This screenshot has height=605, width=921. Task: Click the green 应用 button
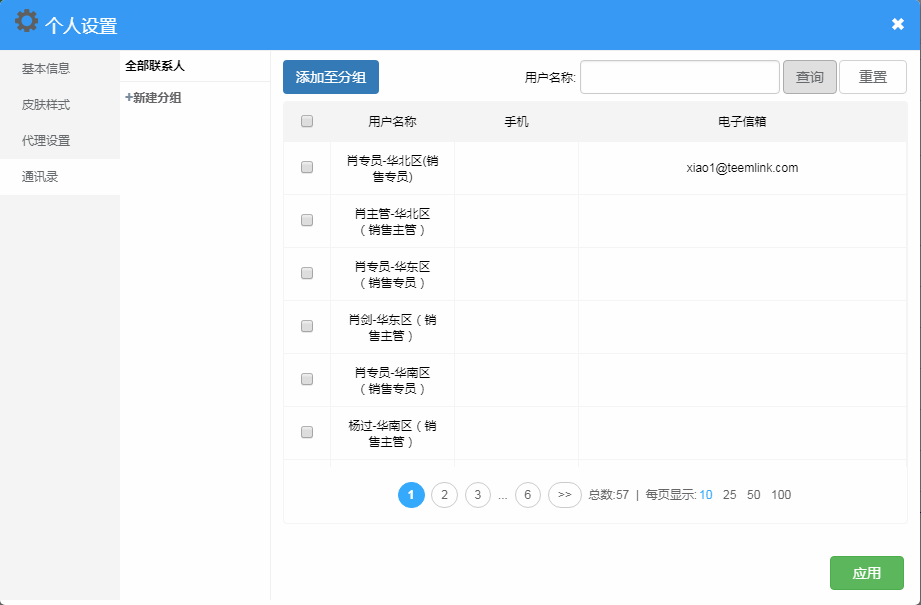[866, 573]
